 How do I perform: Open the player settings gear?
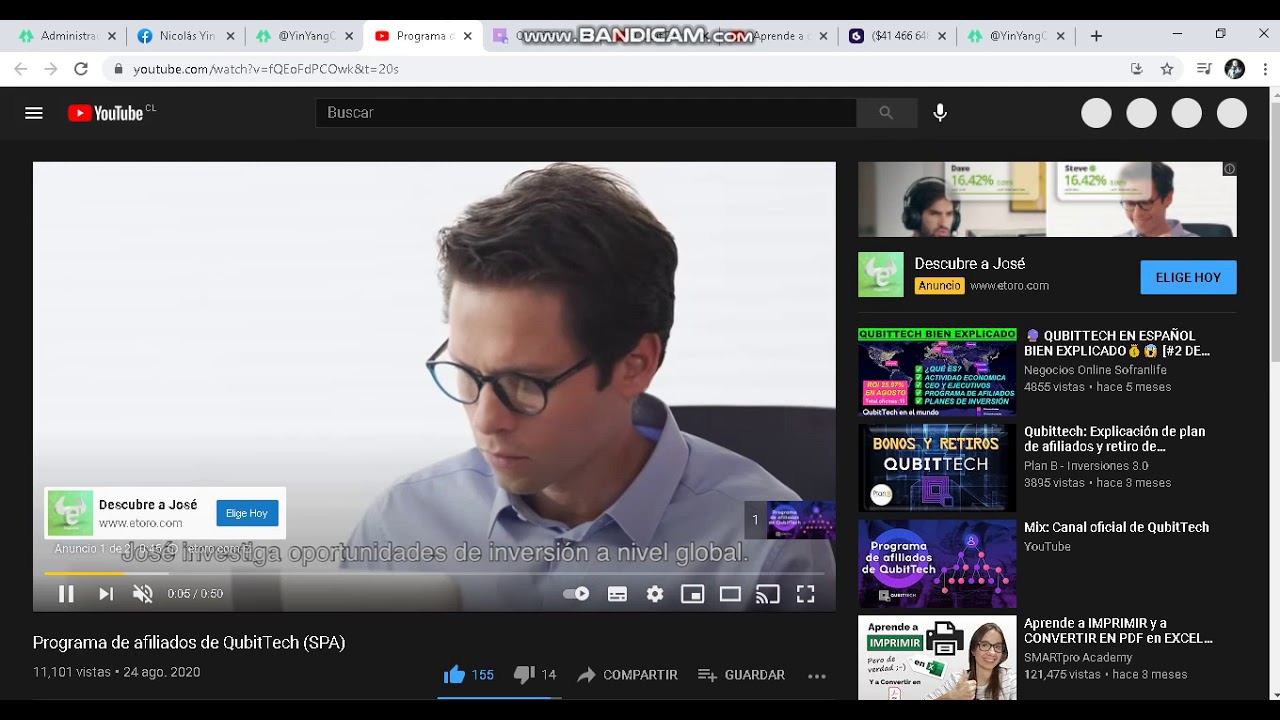click(x=655, y=594)
